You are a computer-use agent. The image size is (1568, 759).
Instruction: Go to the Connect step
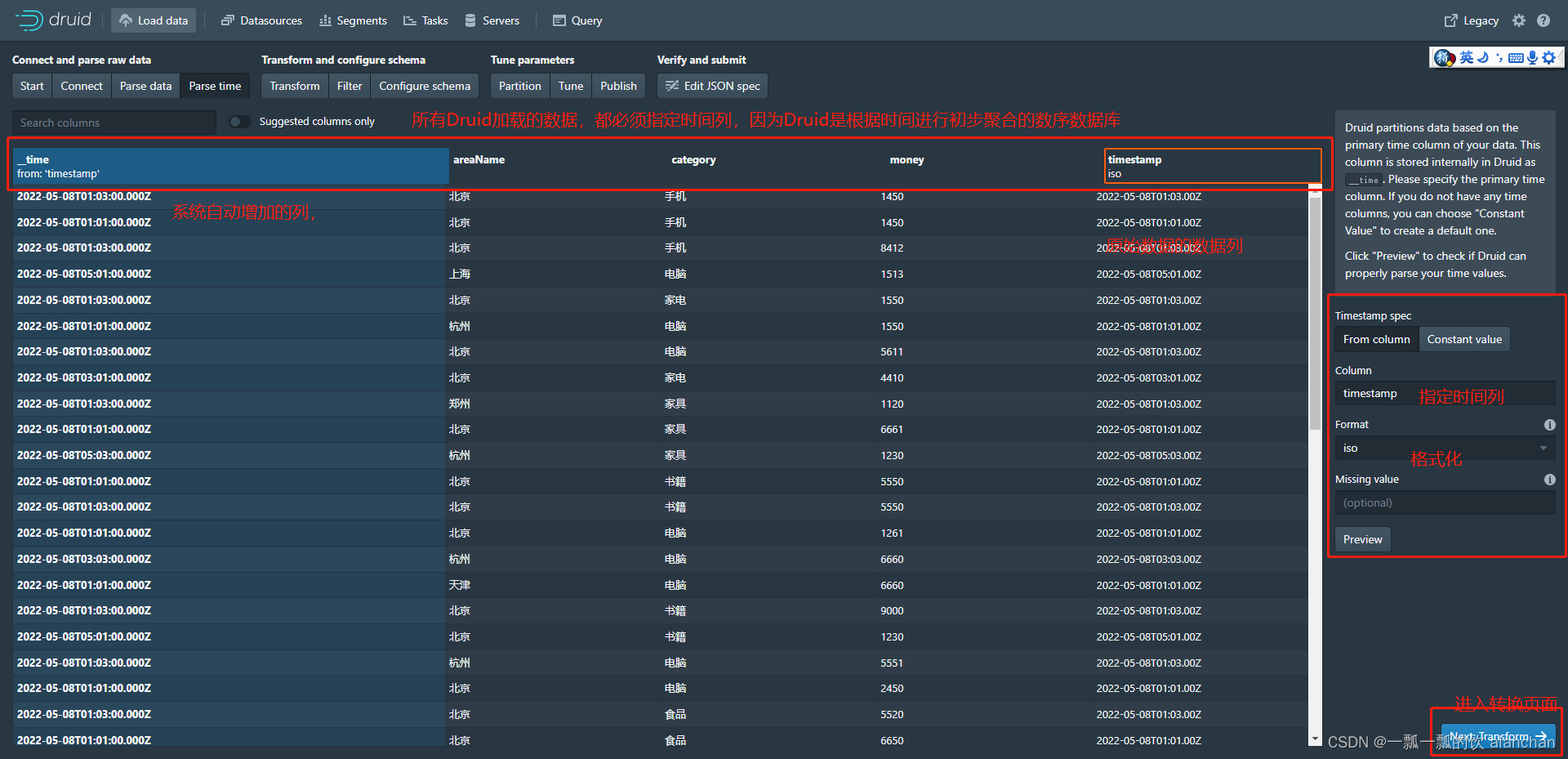tap(82, 86)
